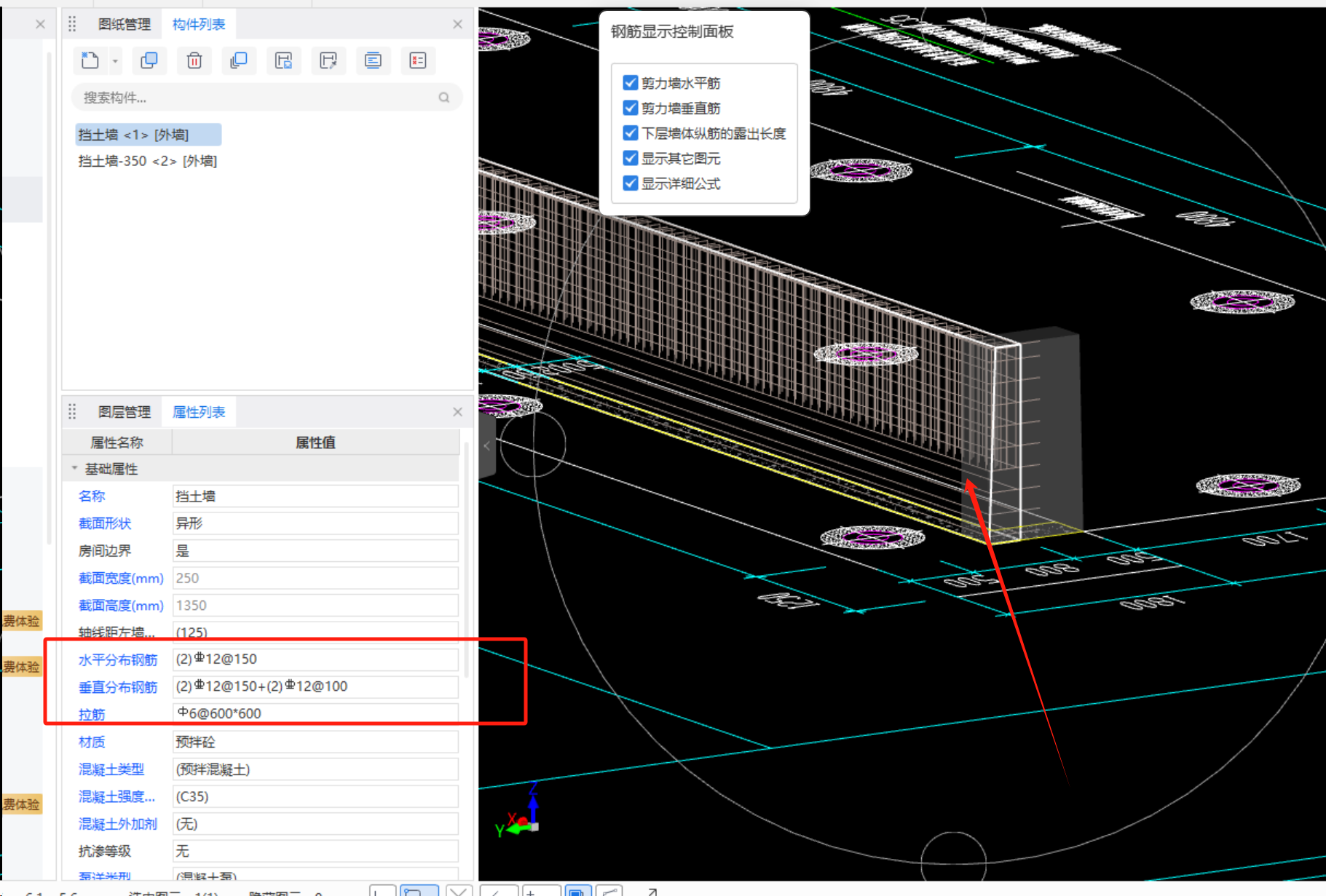Select 挡土墙-350 <2> [外墙] component
Viewport: 1326px width, 896px height.
[148, 161]
